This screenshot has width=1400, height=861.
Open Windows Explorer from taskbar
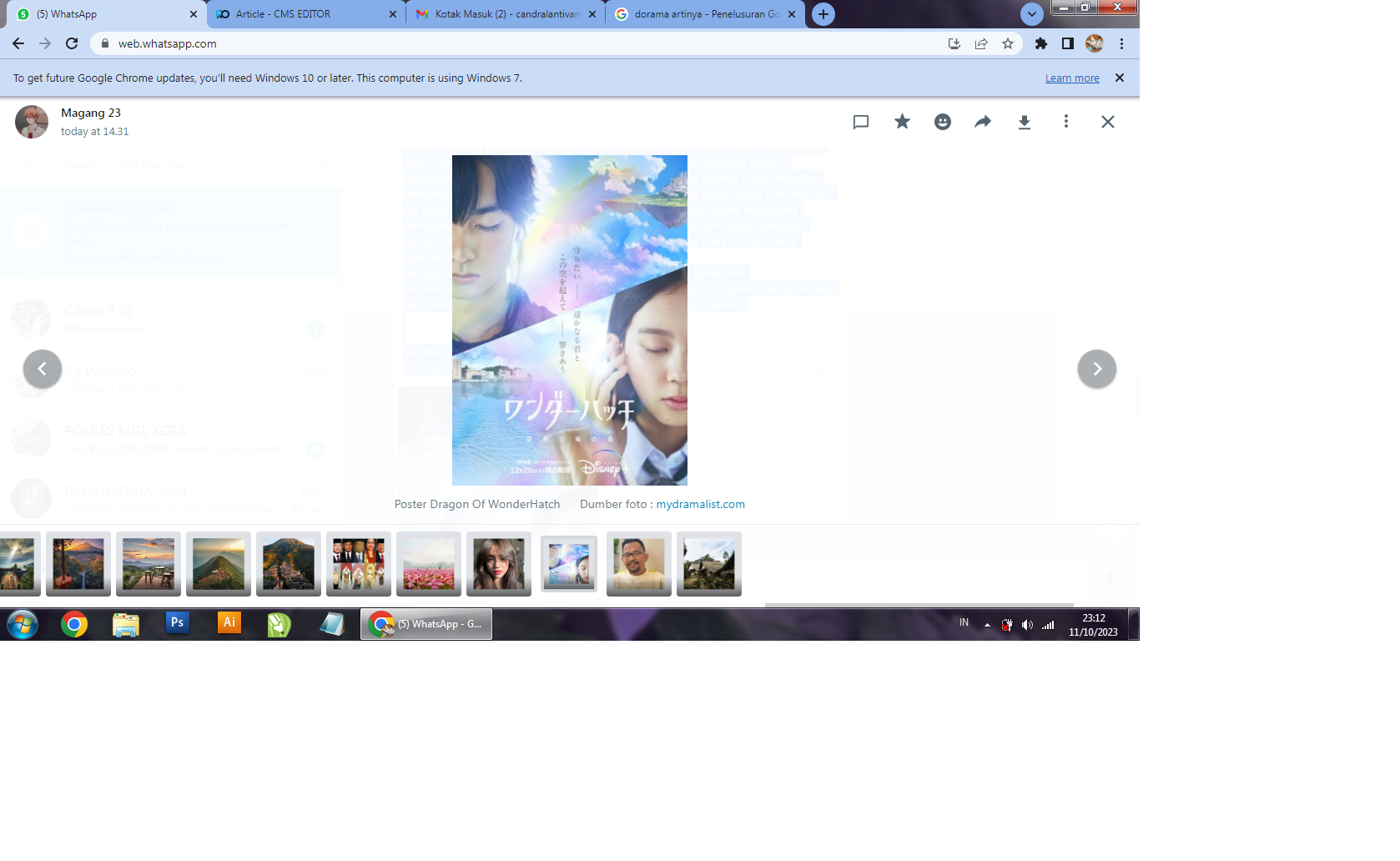pos(126,624)
